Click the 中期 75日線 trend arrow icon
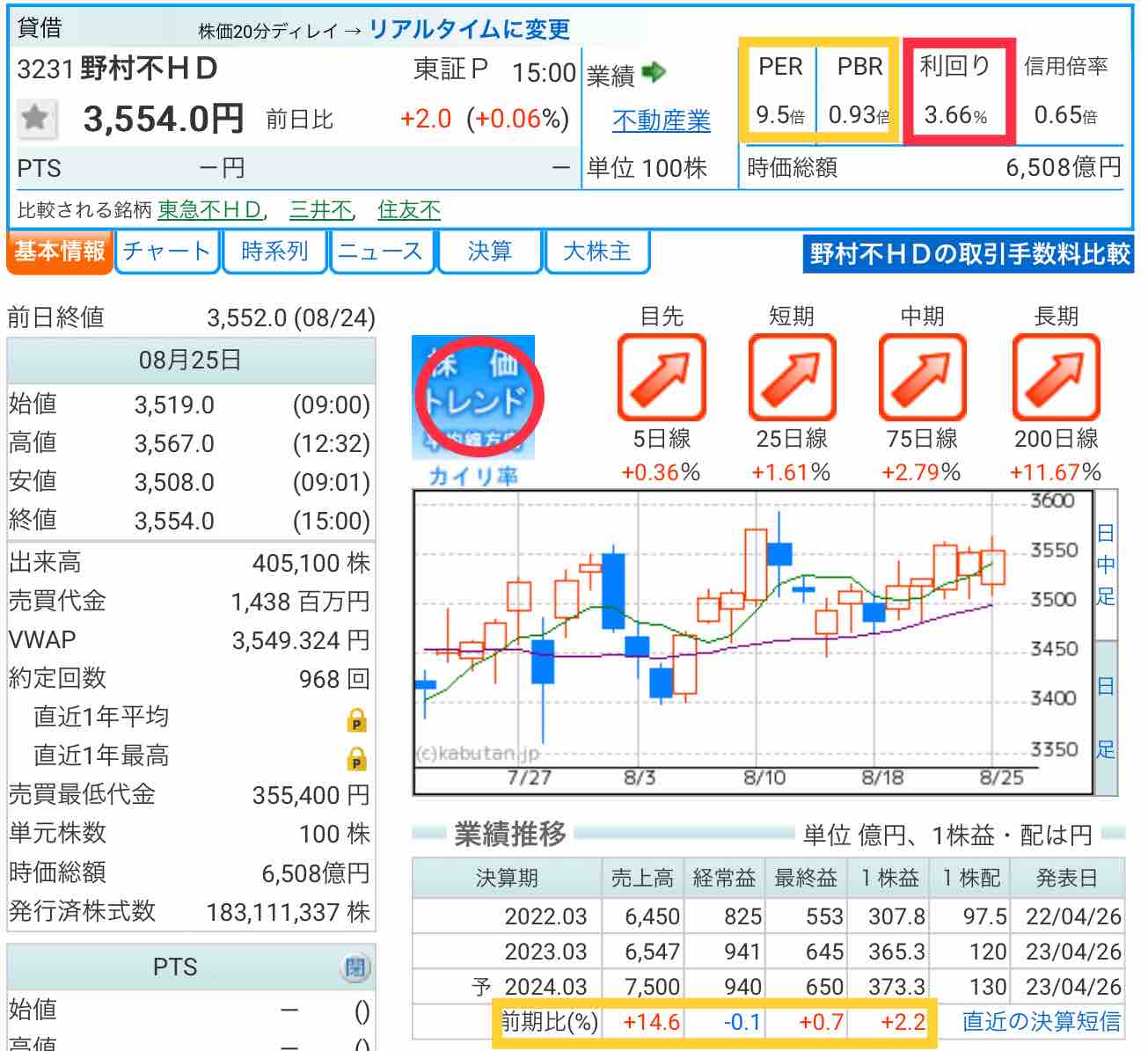The image size is (1148, 1051). tap(922, 376)
